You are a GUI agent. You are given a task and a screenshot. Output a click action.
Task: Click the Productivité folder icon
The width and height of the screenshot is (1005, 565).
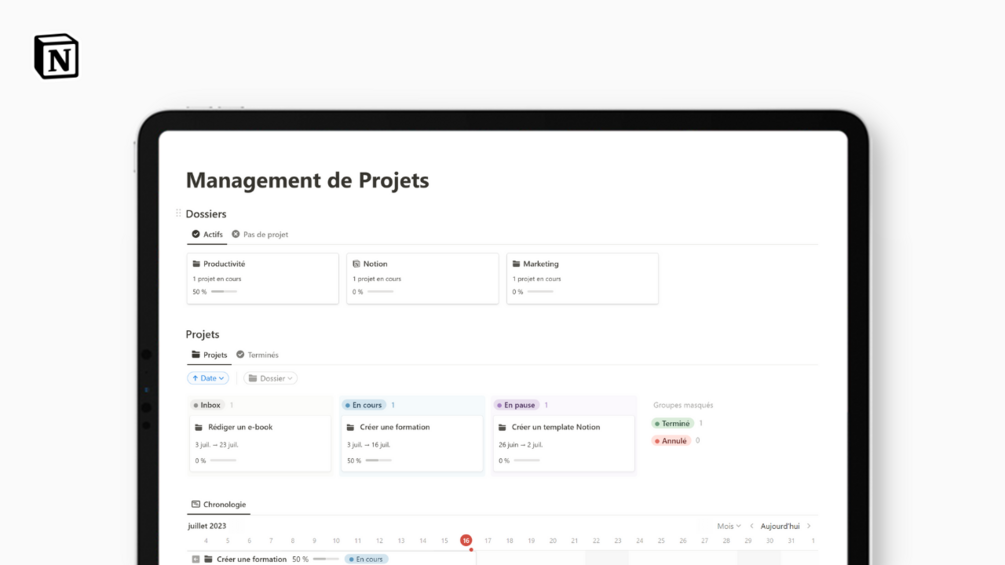click(x=196, y=264)
